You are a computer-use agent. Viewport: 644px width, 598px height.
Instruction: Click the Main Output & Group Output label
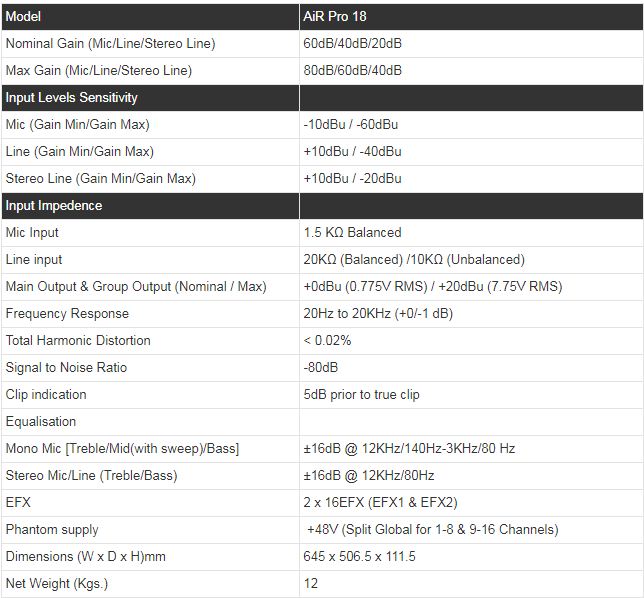[x=136, y=287]
